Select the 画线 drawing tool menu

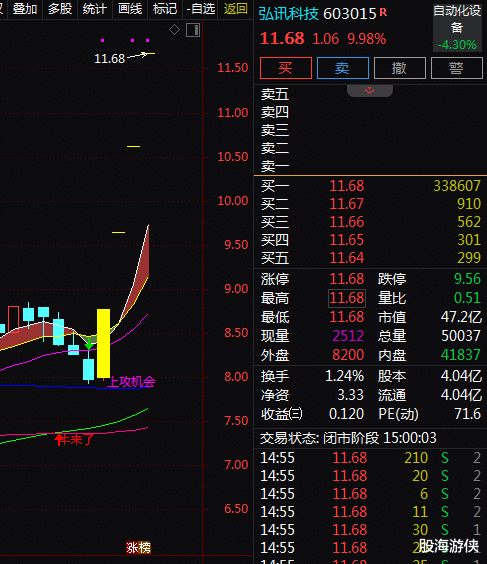tap(130, 9)
